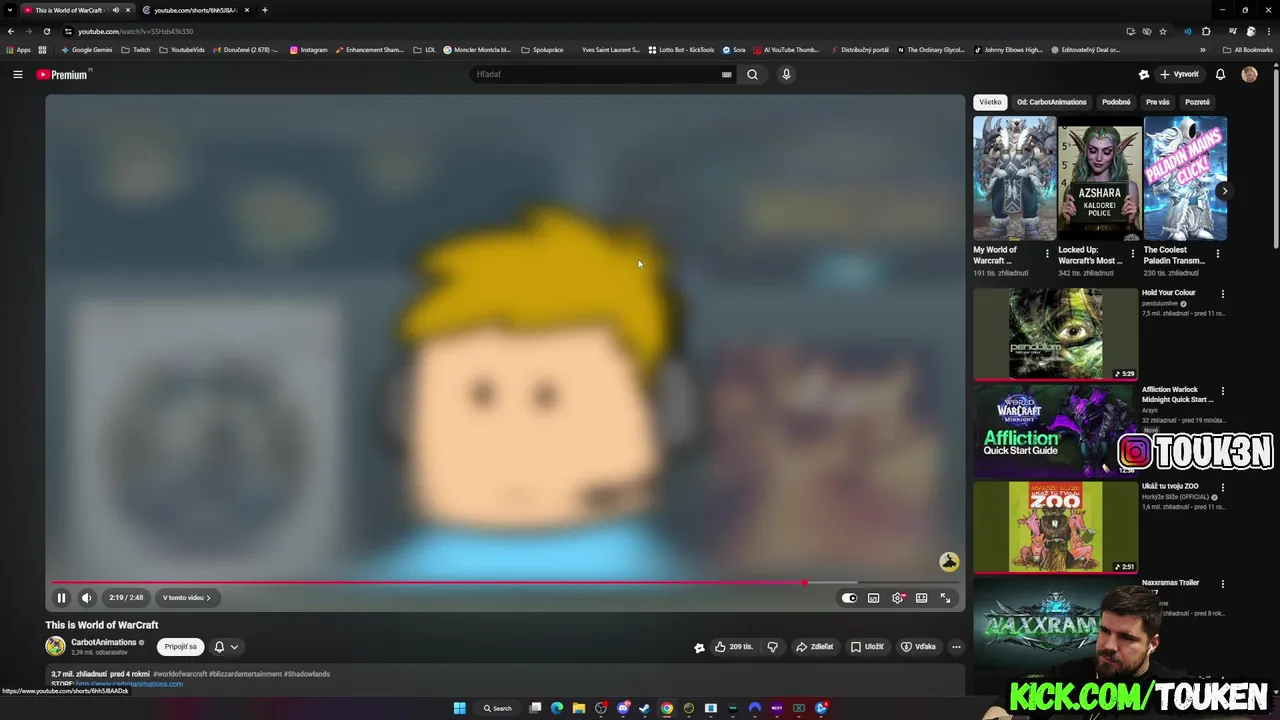Click the #worldofwarcraft hashtag
Image resolution: width=1280 pixels, height=720 pixels.
[180, 674]
